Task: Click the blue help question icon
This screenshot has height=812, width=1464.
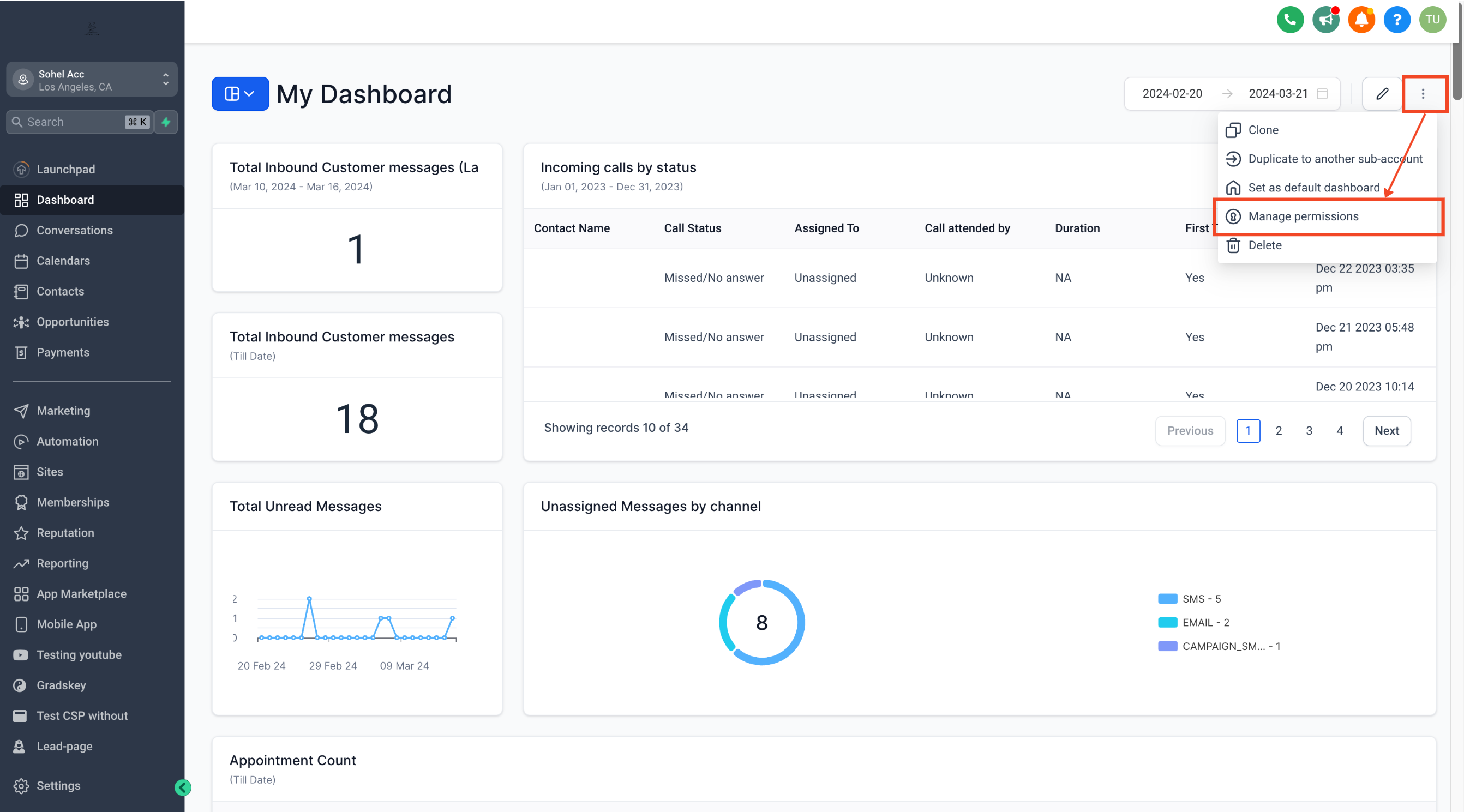Action: [1396, 20]
